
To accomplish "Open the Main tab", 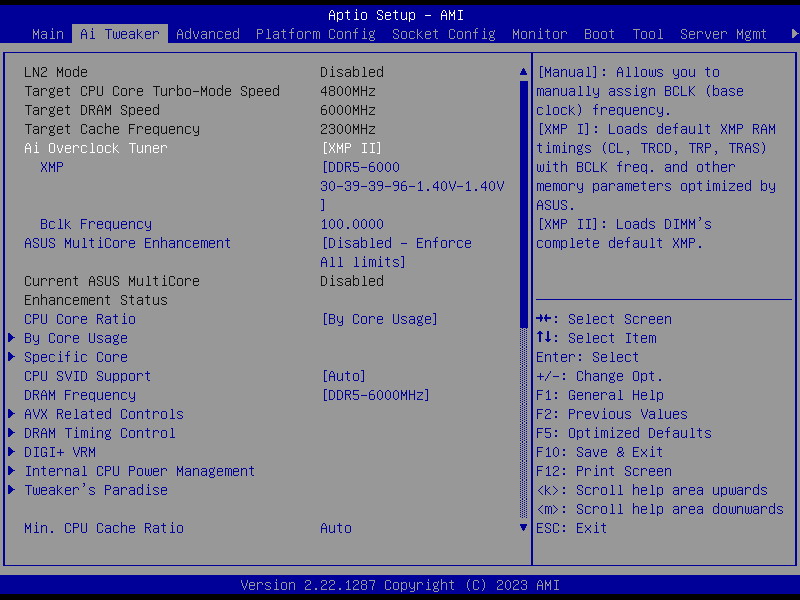I will 48,34.
